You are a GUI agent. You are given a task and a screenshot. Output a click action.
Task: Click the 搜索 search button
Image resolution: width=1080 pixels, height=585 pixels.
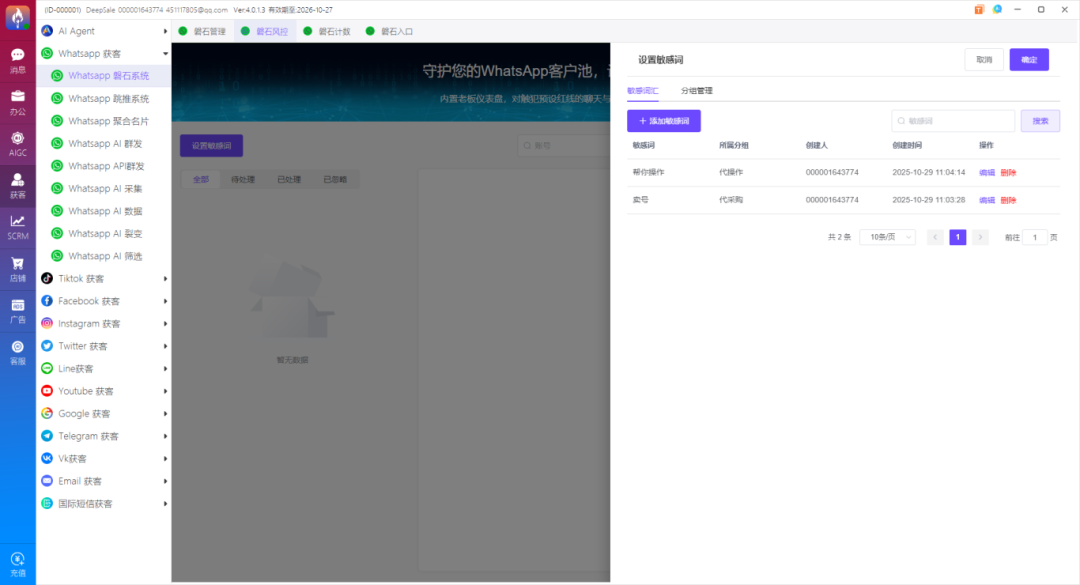coord(1040,121)
